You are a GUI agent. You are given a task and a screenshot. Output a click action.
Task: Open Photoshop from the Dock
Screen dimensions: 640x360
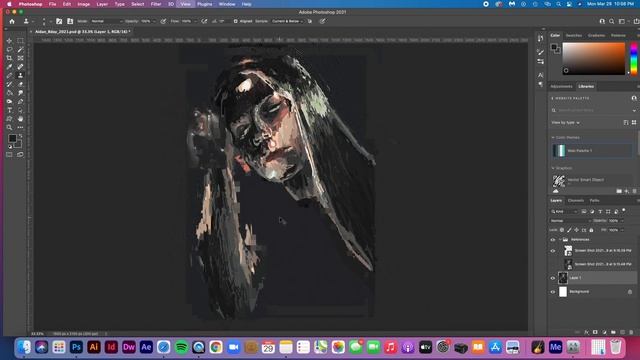tap(76, 347)
